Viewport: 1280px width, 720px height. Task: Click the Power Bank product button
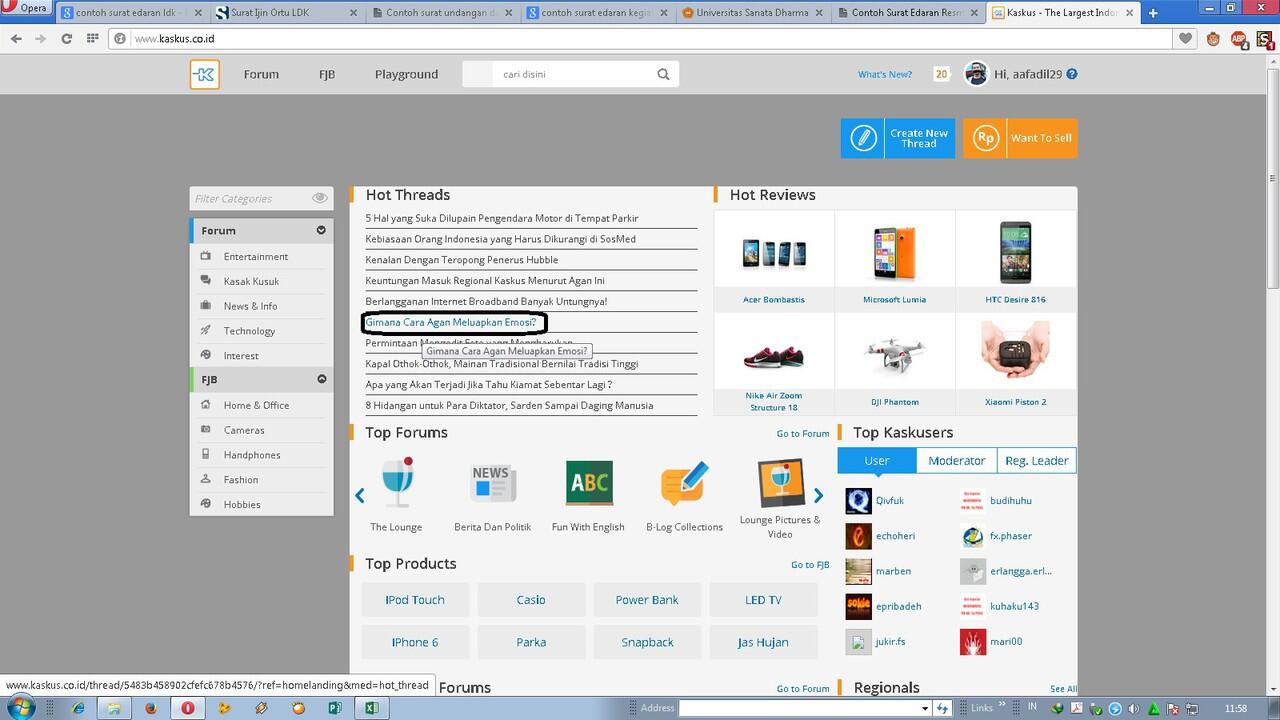click(x=647, y=600)
